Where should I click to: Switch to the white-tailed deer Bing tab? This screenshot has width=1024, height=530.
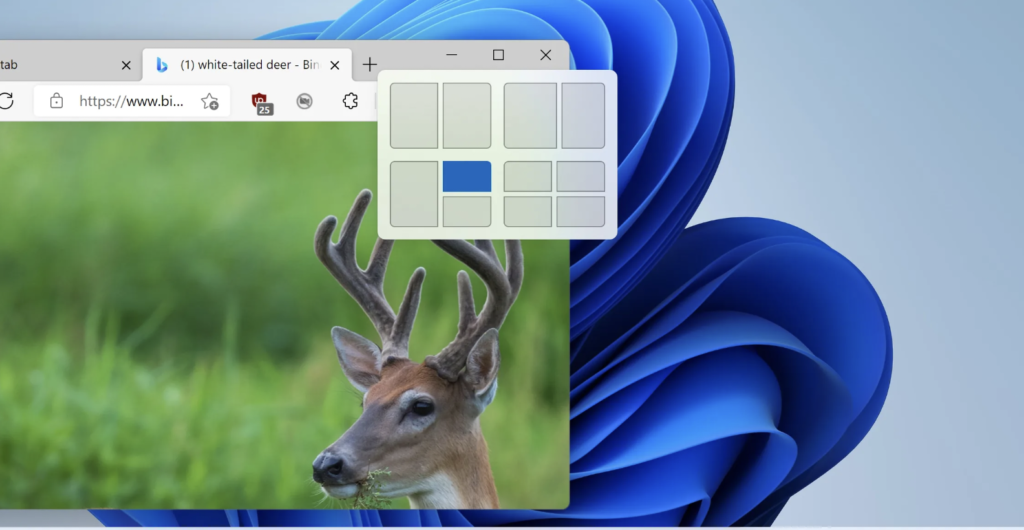click(248, 65)
